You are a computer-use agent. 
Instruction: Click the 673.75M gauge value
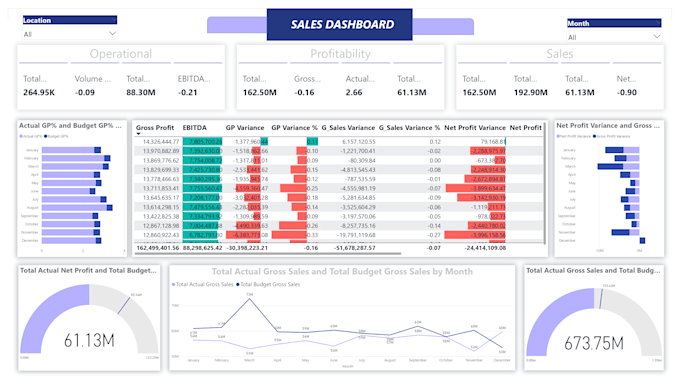[594, 343]
